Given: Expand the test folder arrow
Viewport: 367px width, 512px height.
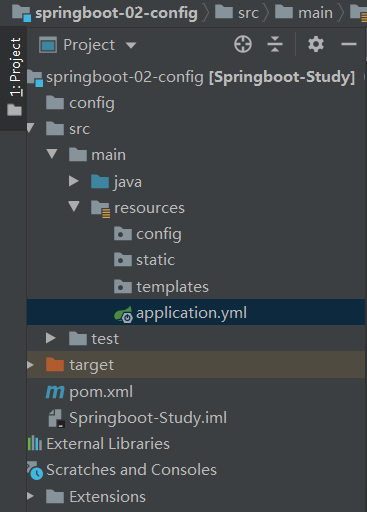Looking at the screenshot, I should click(x=50, y=338).
